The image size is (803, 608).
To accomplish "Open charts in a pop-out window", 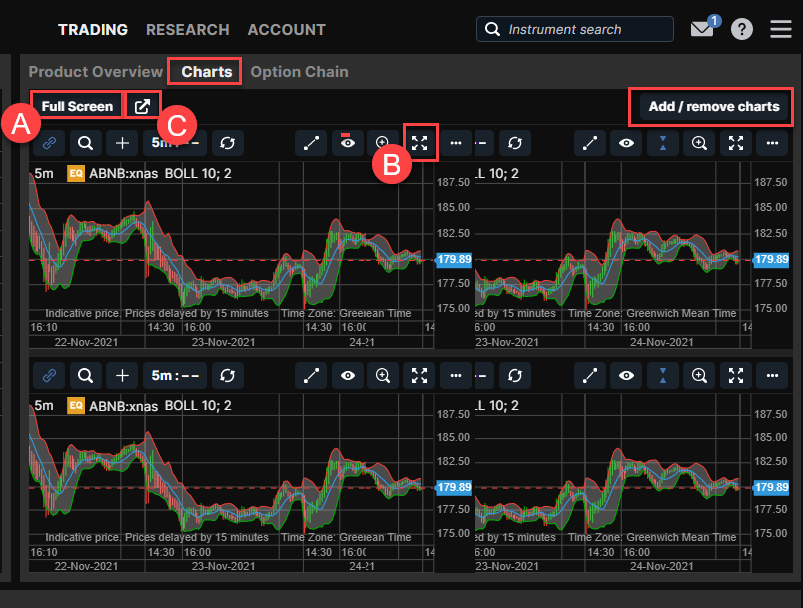I will (x=142, y=106).
